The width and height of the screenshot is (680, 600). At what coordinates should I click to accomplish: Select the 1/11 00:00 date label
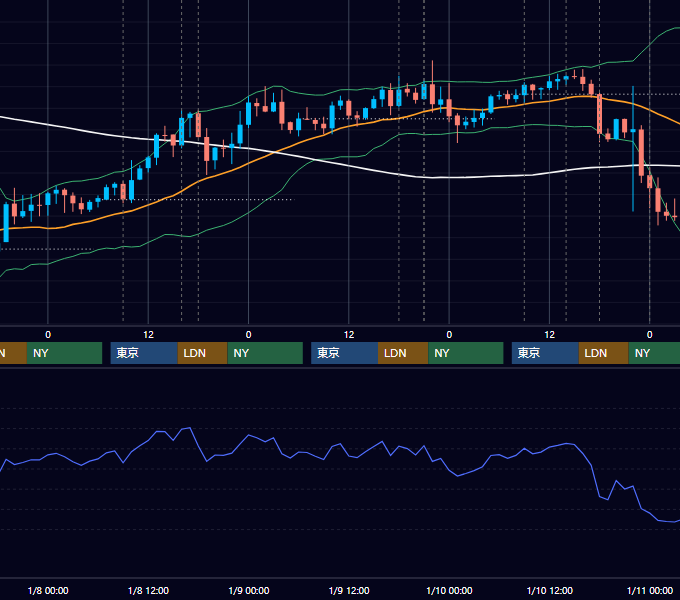click(x=650, y=590)
